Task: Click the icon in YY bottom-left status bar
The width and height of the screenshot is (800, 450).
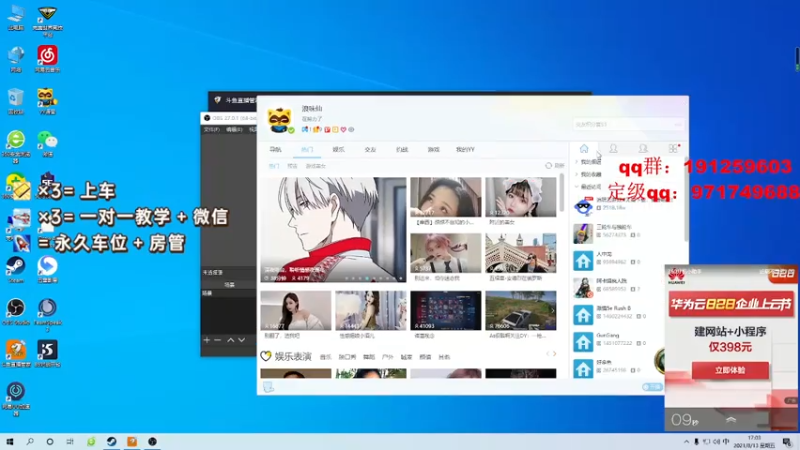Action: coord(268,387)
